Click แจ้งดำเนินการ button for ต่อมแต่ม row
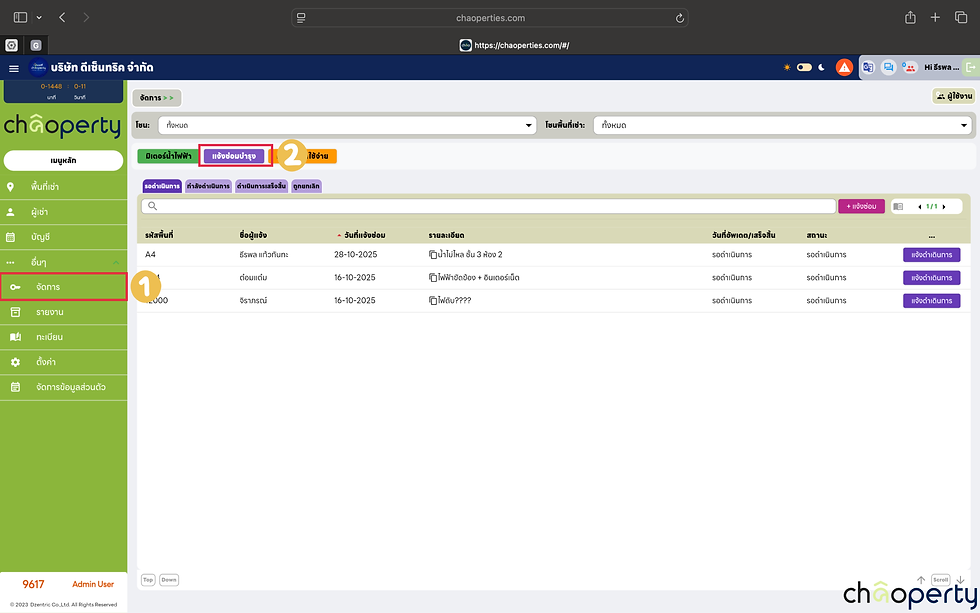Viewport: 980px width, 613px height. point(931,278)
